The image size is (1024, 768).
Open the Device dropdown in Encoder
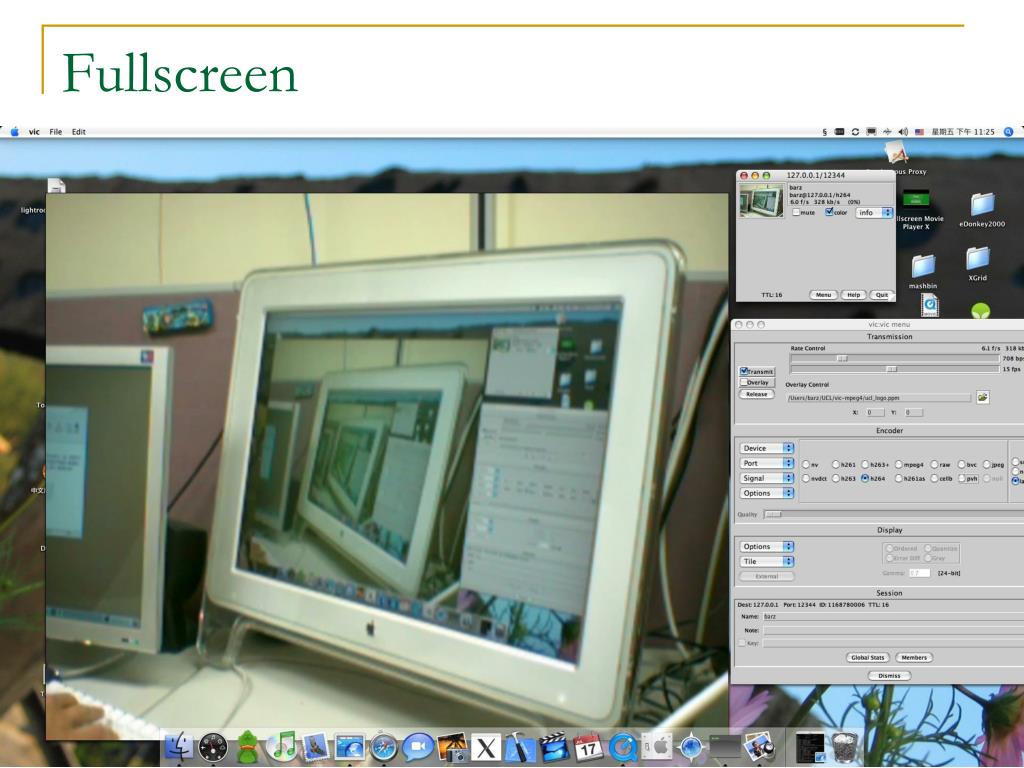coord(767,448)
